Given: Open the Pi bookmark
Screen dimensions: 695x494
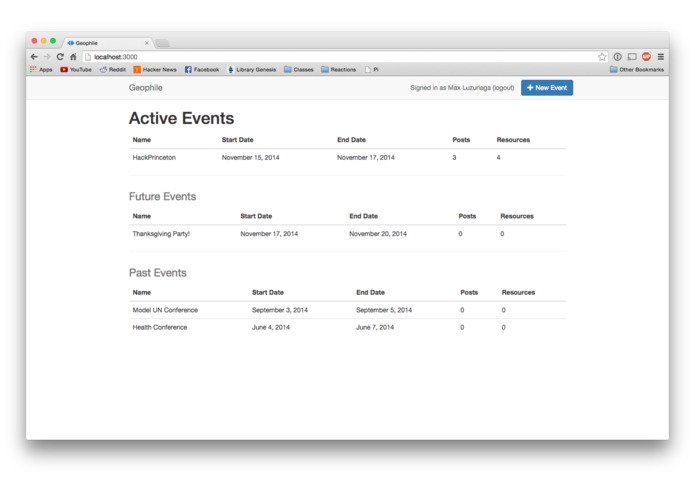Looking at the screenshot, I should click(371, 70).
